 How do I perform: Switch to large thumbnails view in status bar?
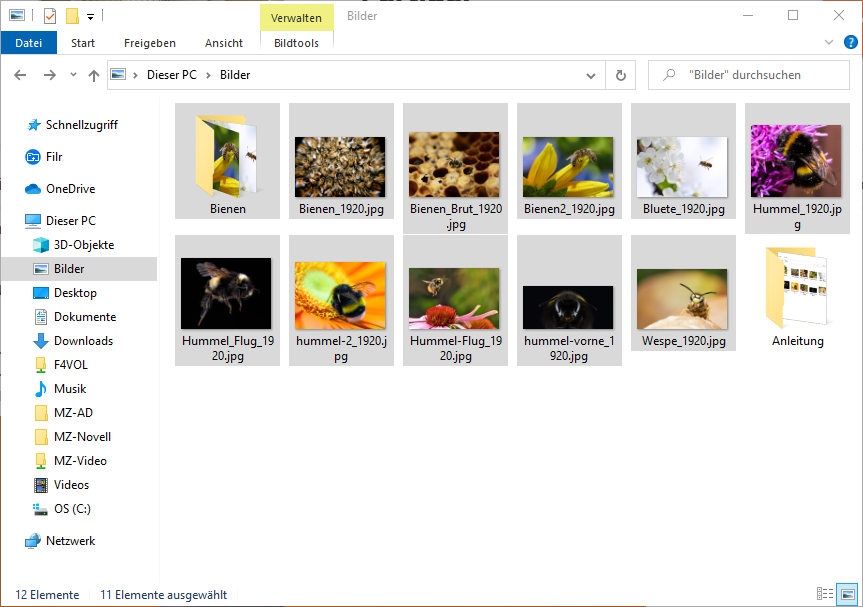847,594
